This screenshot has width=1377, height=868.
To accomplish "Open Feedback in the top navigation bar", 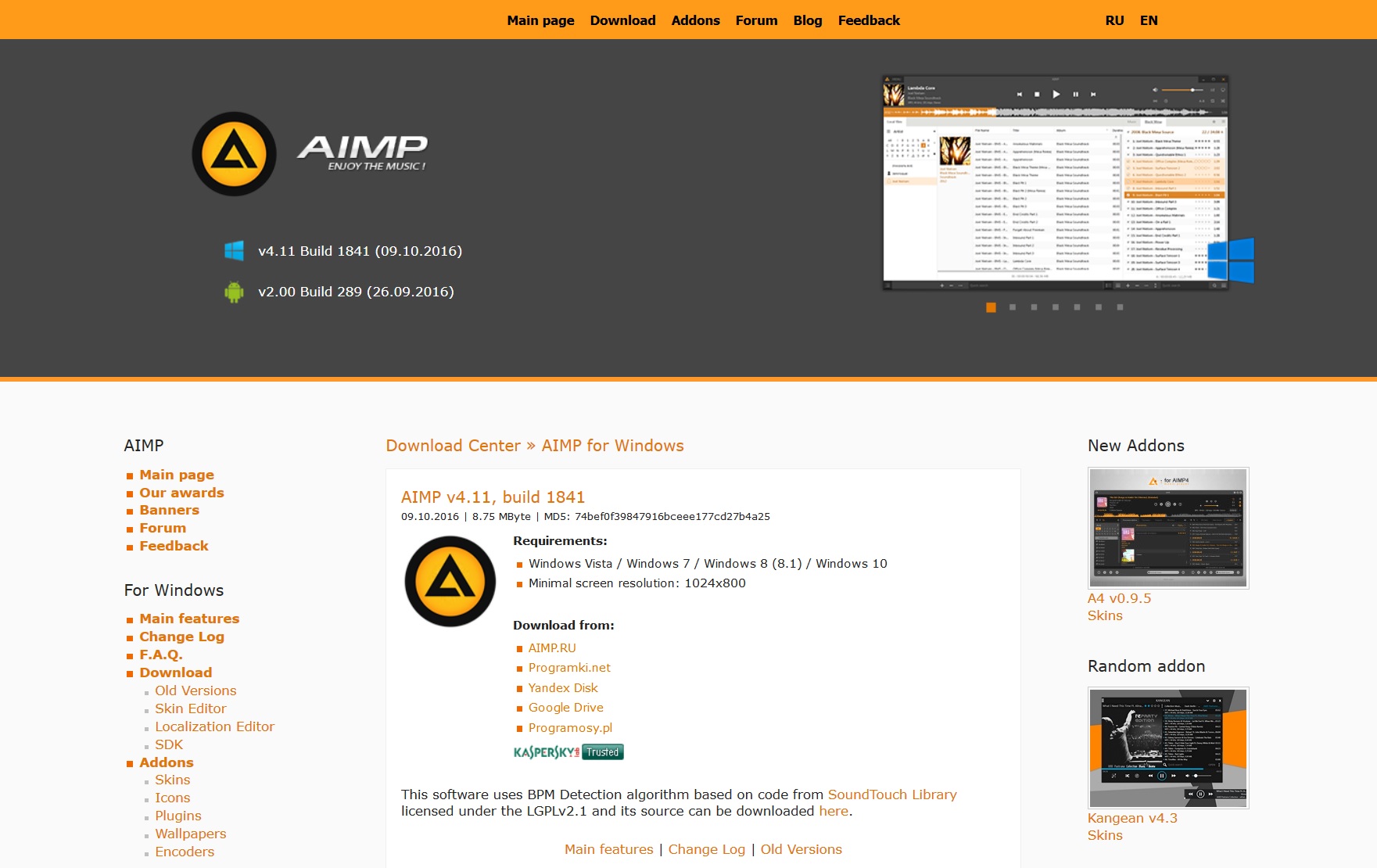I will point(869,20).
